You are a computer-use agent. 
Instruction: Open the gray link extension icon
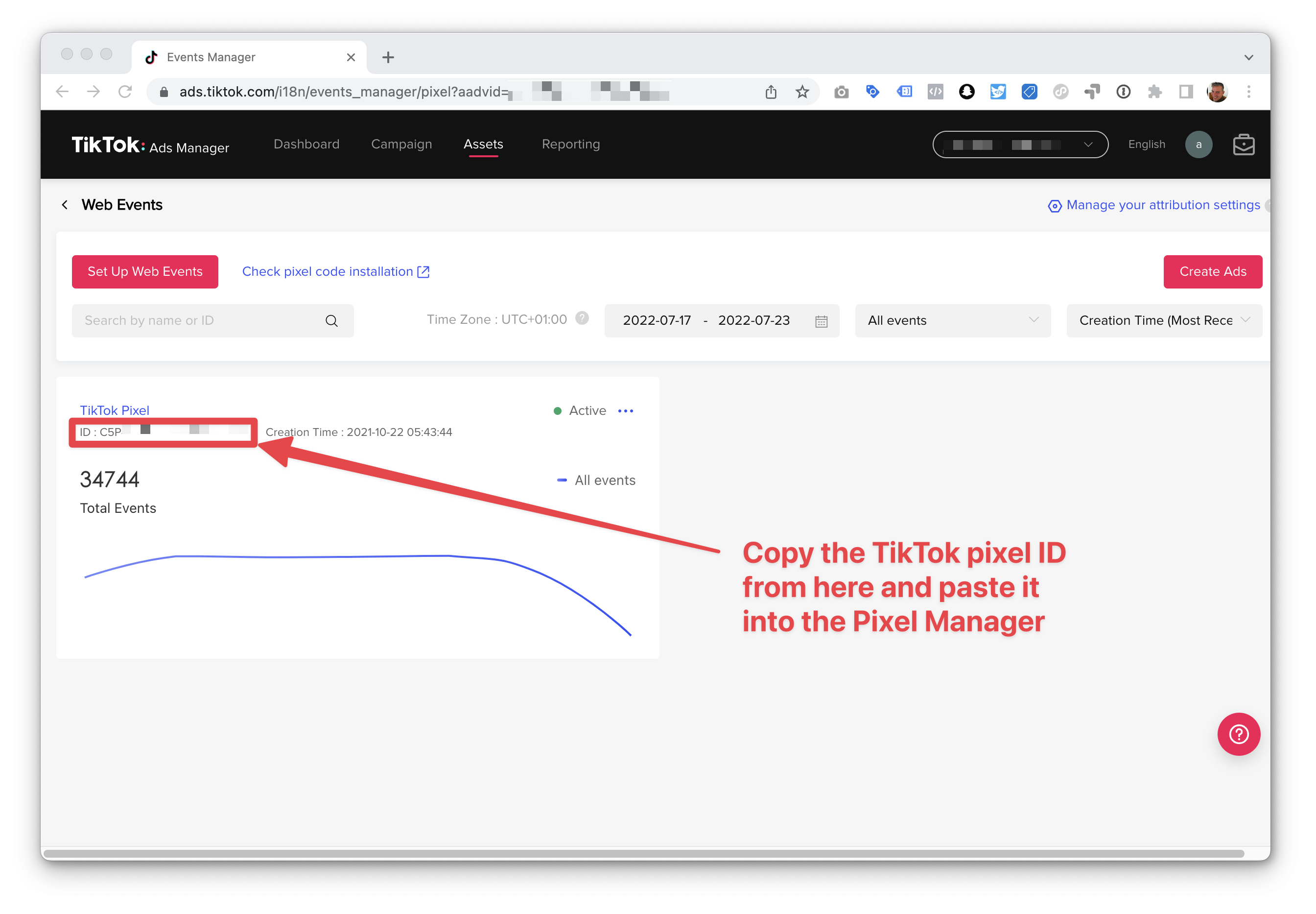1061,92
